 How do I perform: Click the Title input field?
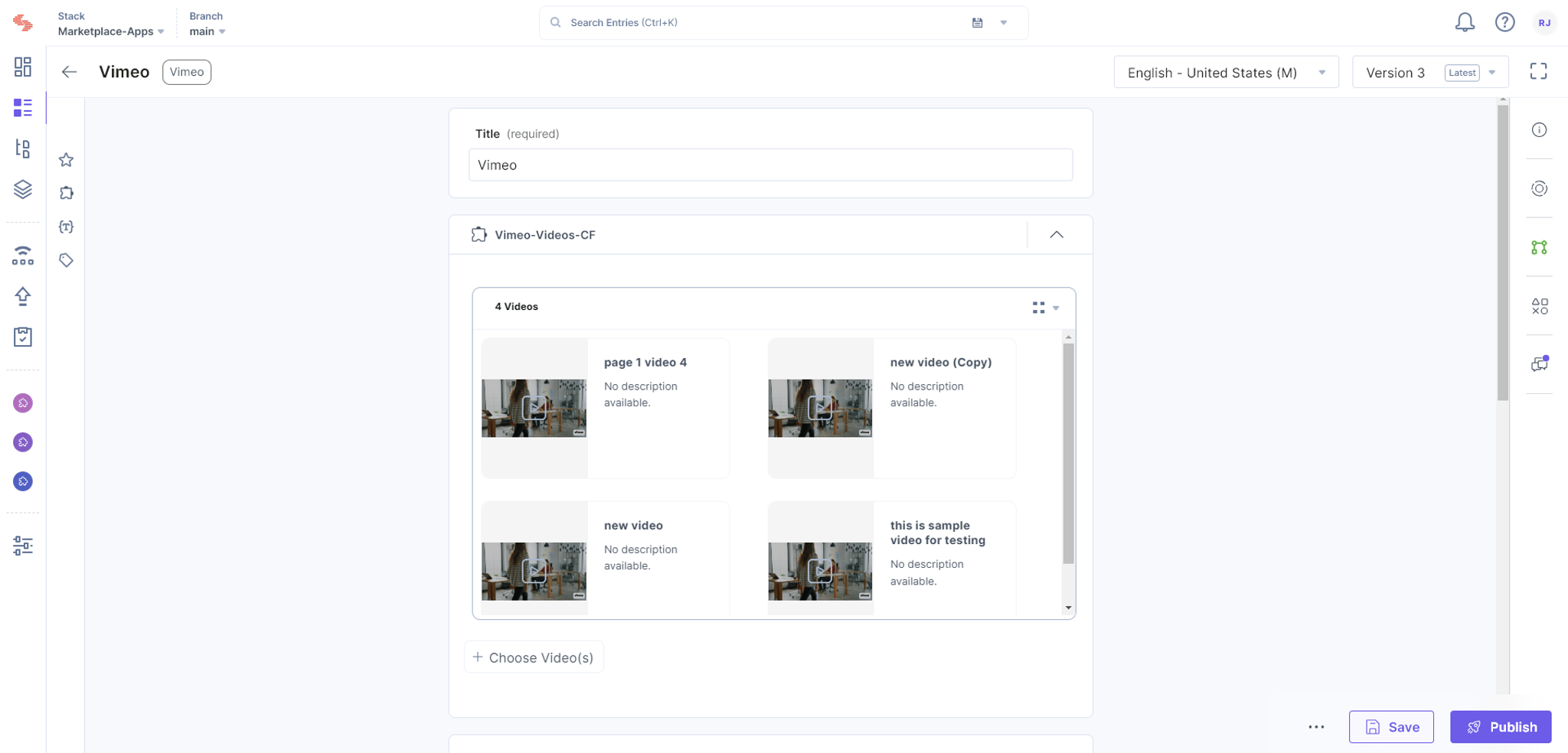[770, 165]
